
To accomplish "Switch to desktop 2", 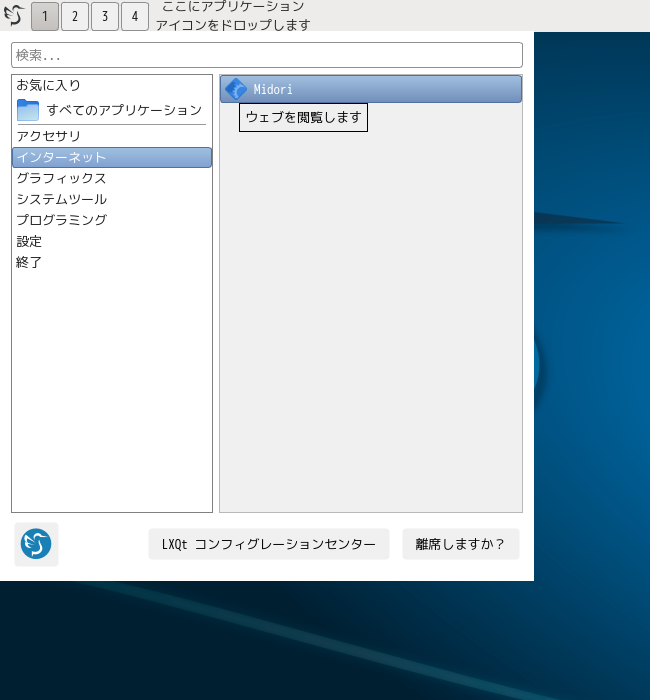I will [x=75, y=17].
